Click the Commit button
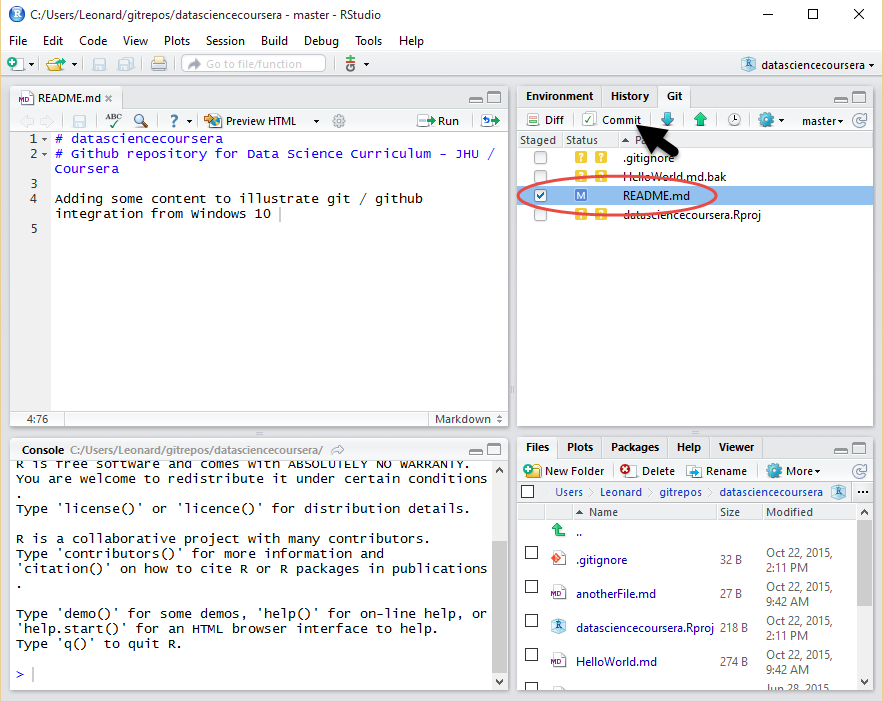 point(612,120)
